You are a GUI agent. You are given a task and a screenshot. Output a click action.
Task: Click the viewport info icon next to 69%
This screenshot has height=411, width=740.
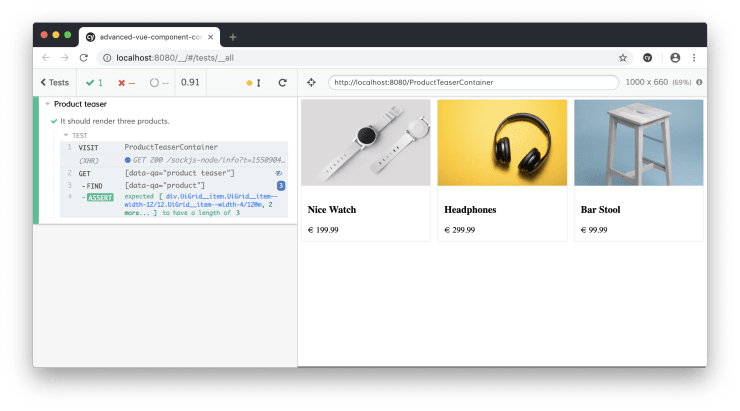[699, 82]
